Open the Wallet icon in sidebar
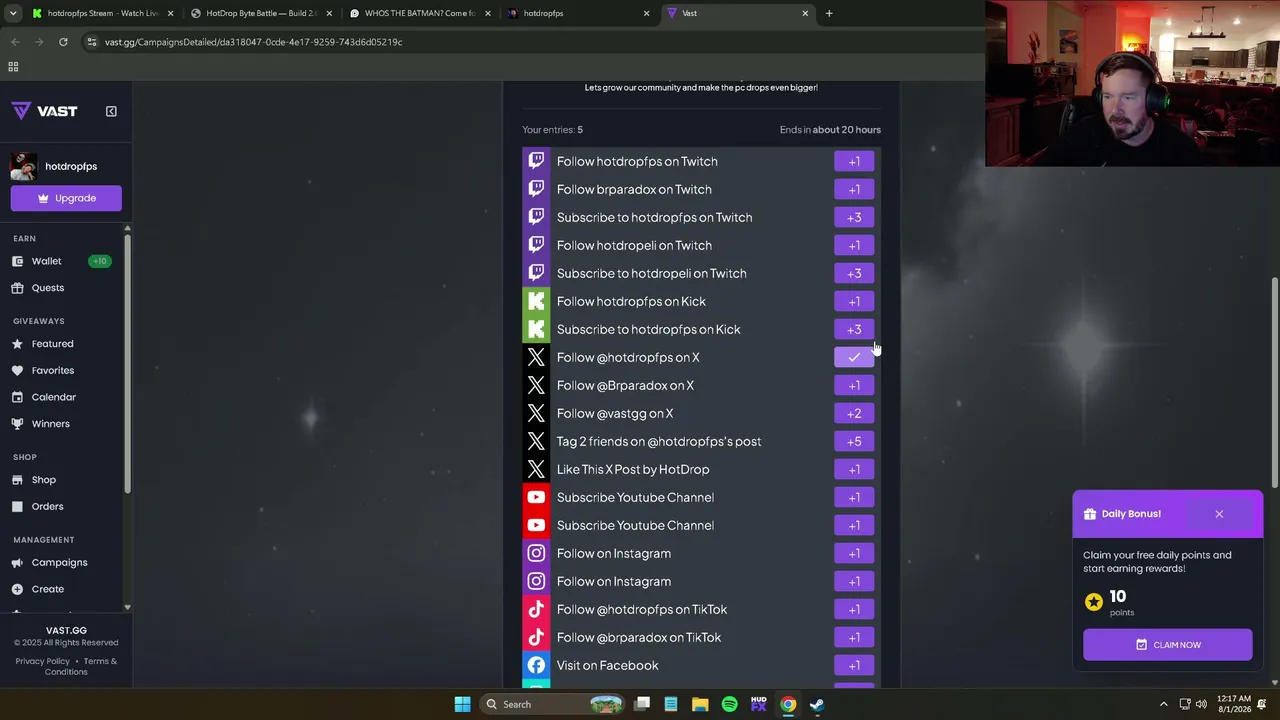The width and height of the screenshot is (1280, 720). pyautogui.click(x=17, y=261)
